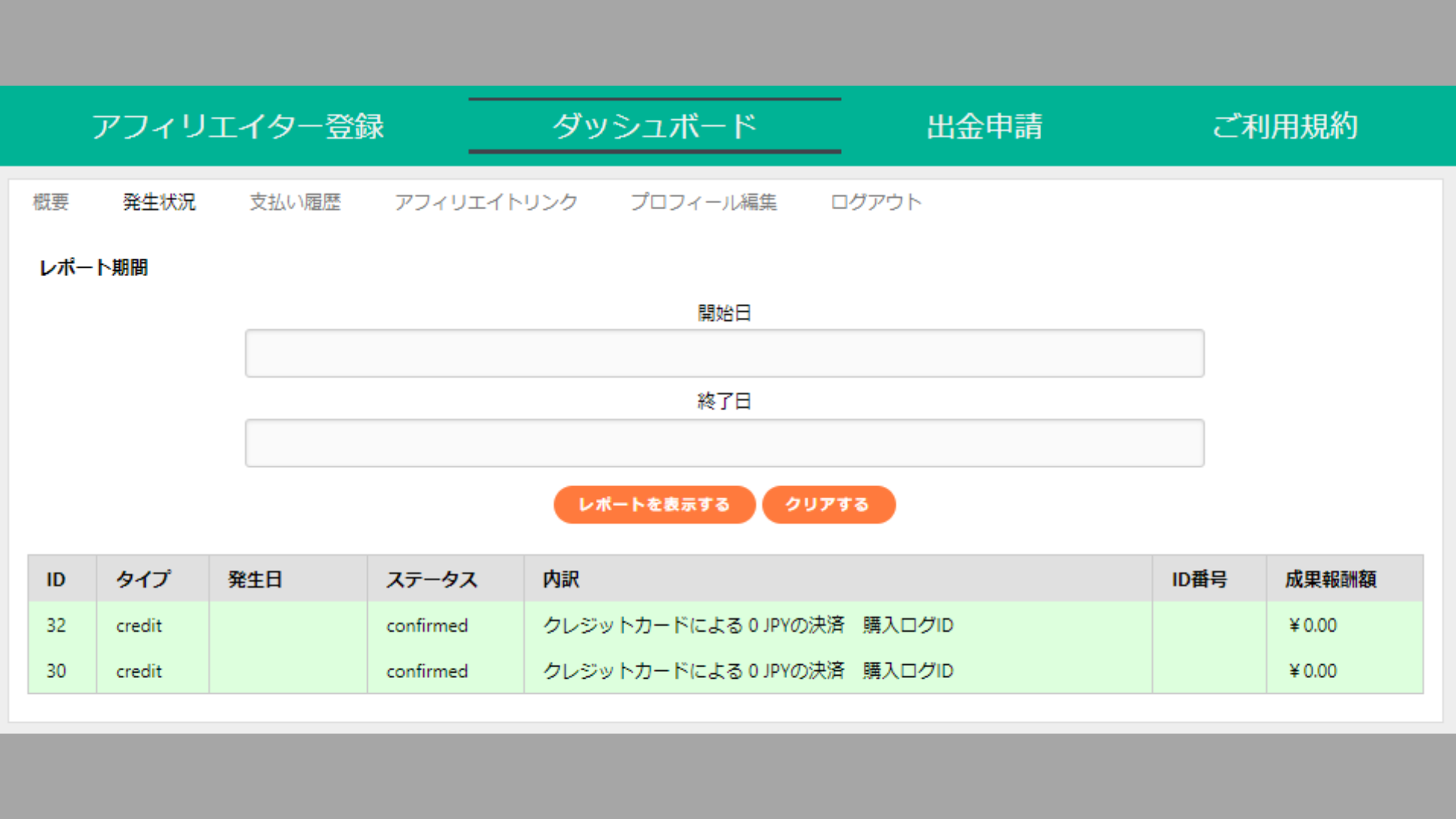Click the ログアウト link
This screenshot has height=819, width=1456.
[x=876, y=202]
